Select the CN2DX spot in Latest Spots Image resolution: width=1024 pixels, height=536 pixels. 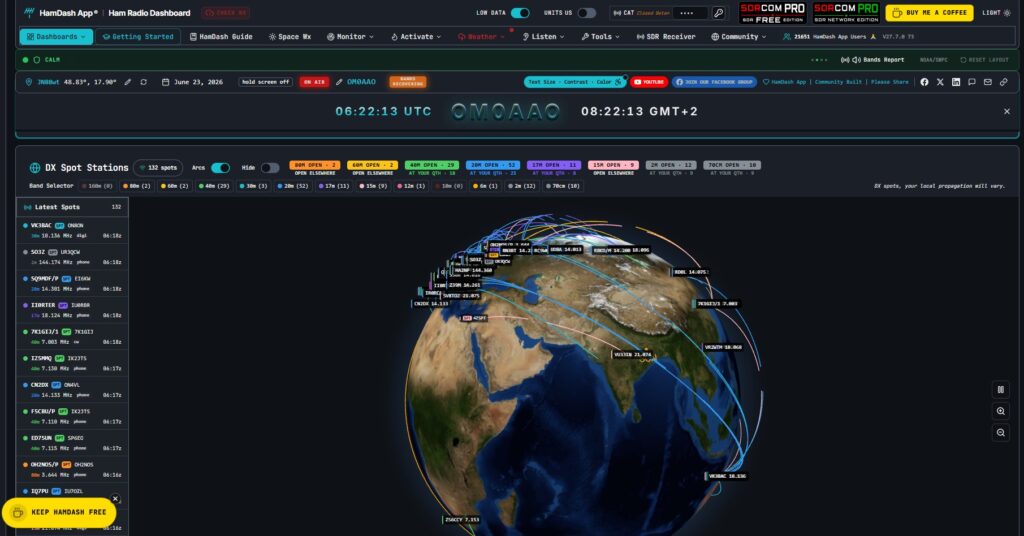(72, 390)
